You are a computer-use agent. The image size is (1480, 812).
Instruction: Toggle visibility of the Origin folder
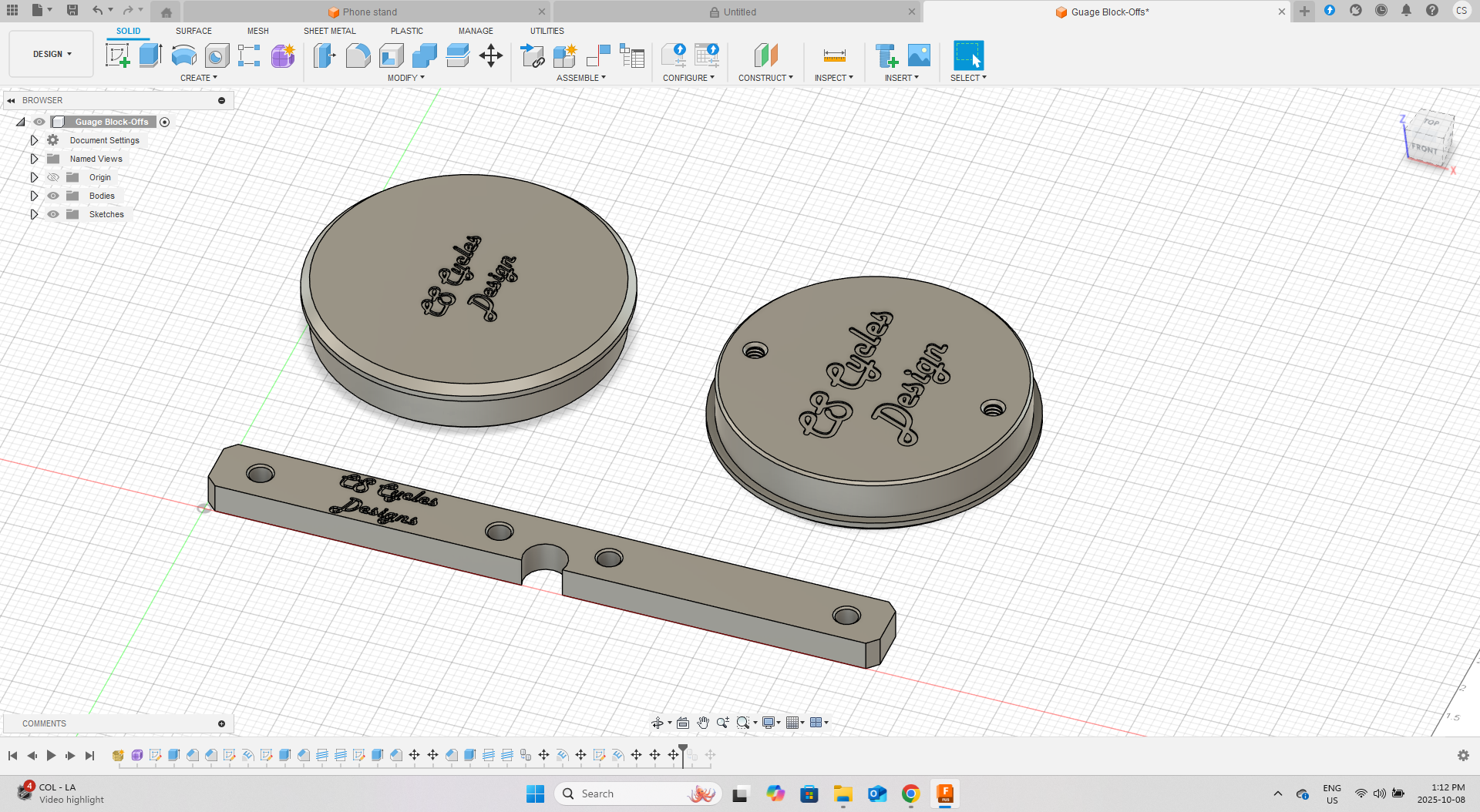click(53, 177)
